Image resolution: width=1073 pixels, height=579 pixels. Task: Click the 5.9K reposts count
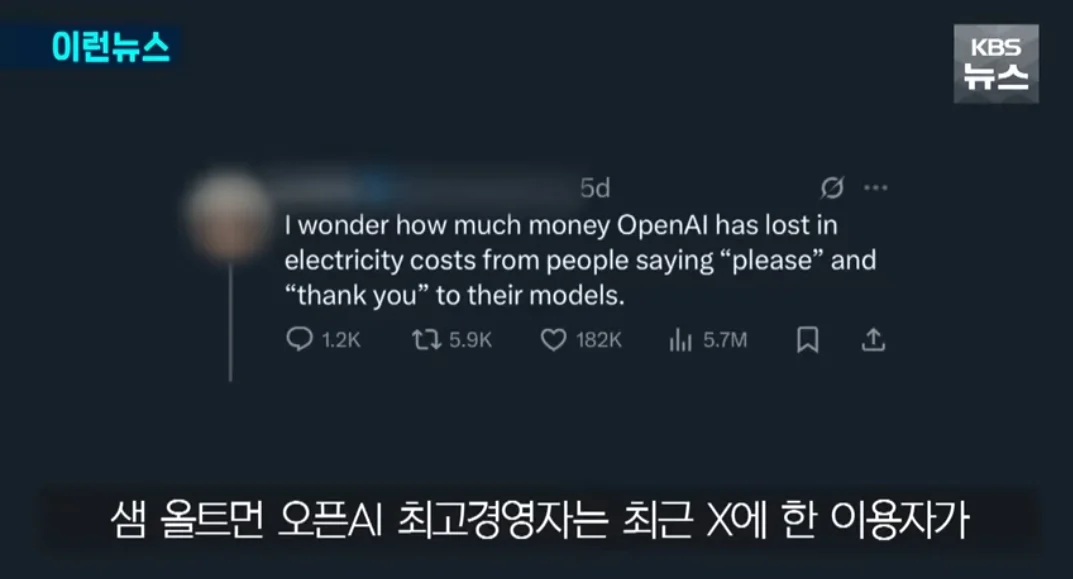tap(470, 340)
